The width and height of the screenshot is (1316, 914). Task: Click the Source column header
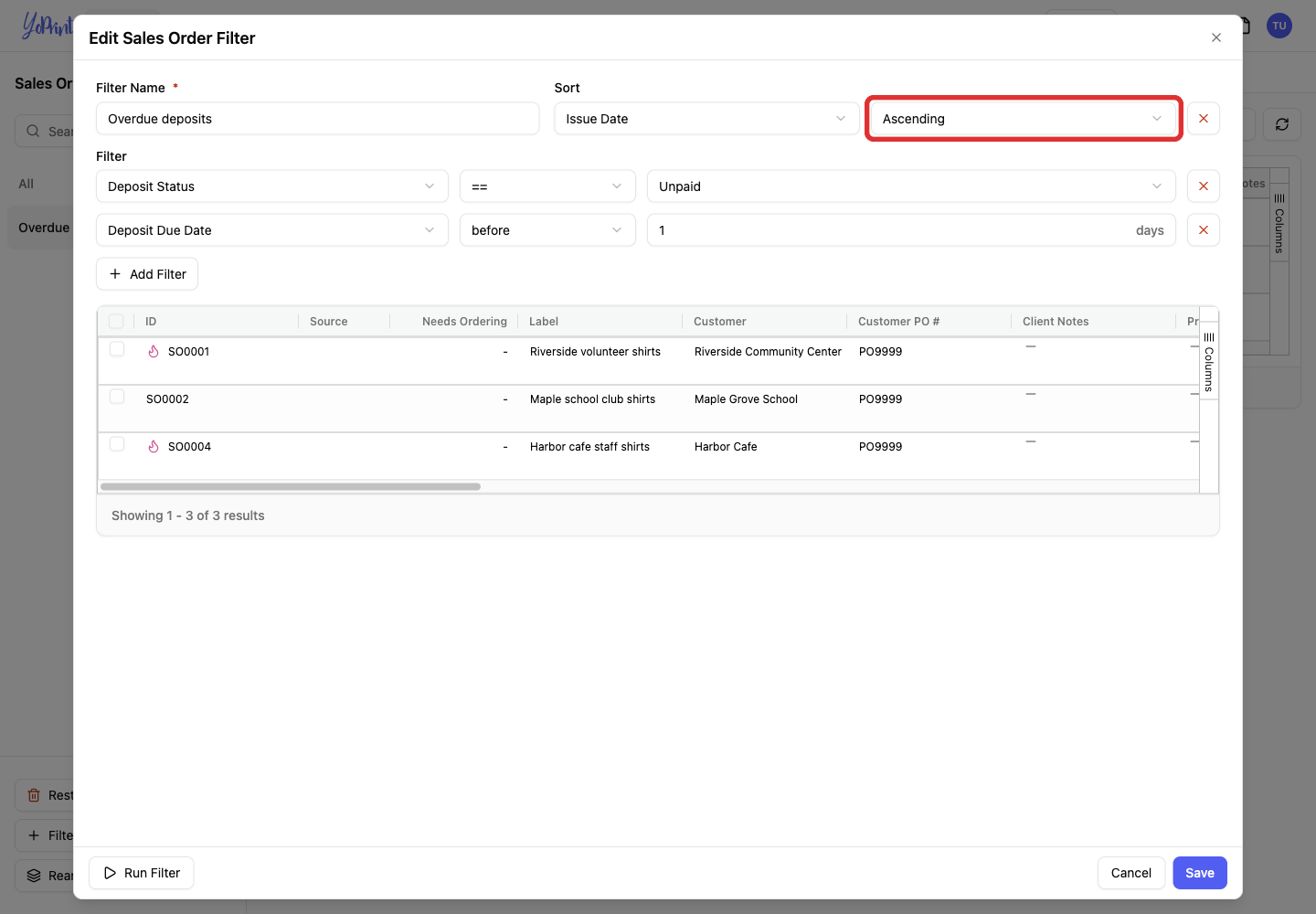tap(329, 322)
